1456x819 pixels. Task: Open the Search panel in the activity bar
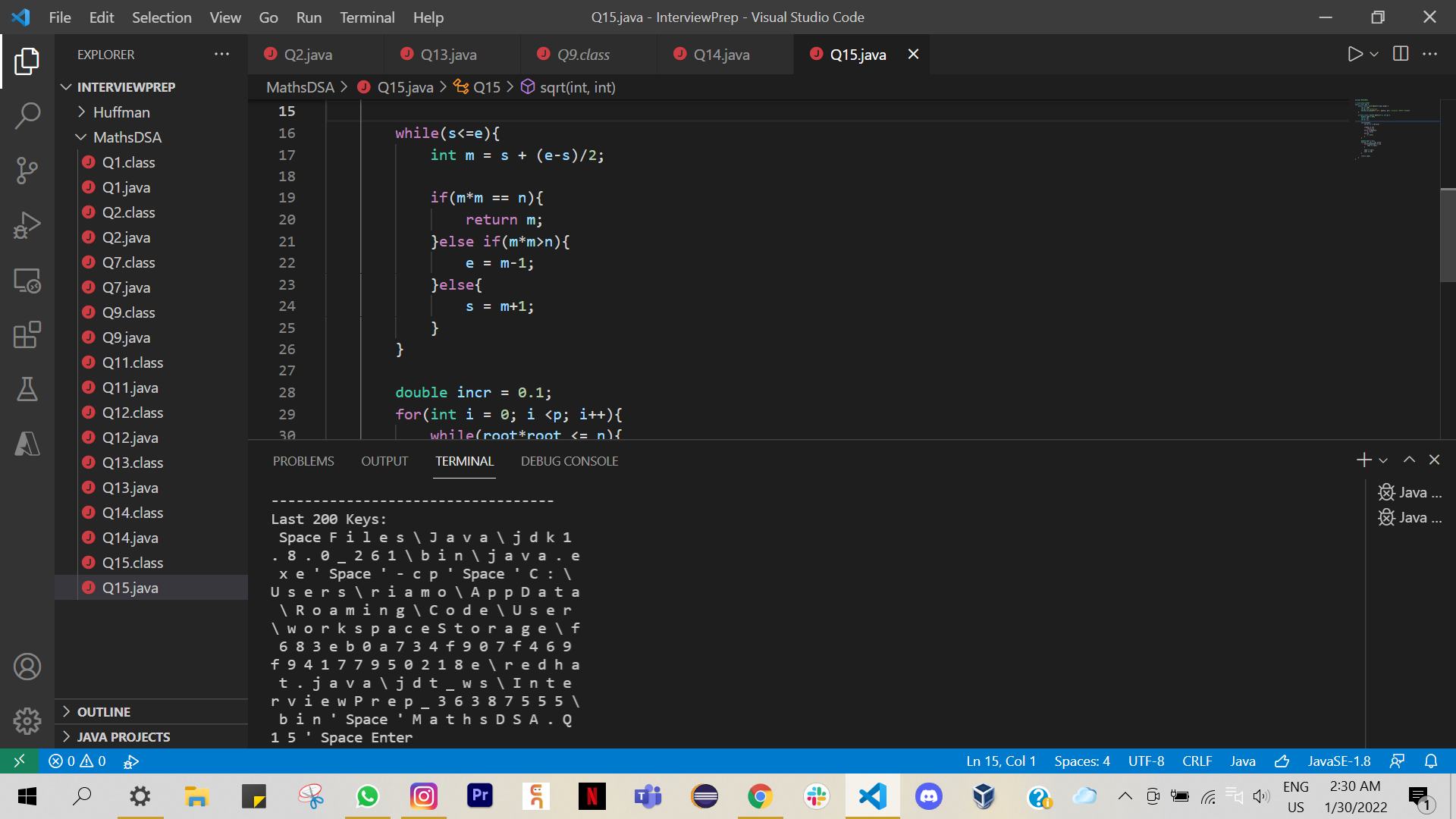point(28,115)
